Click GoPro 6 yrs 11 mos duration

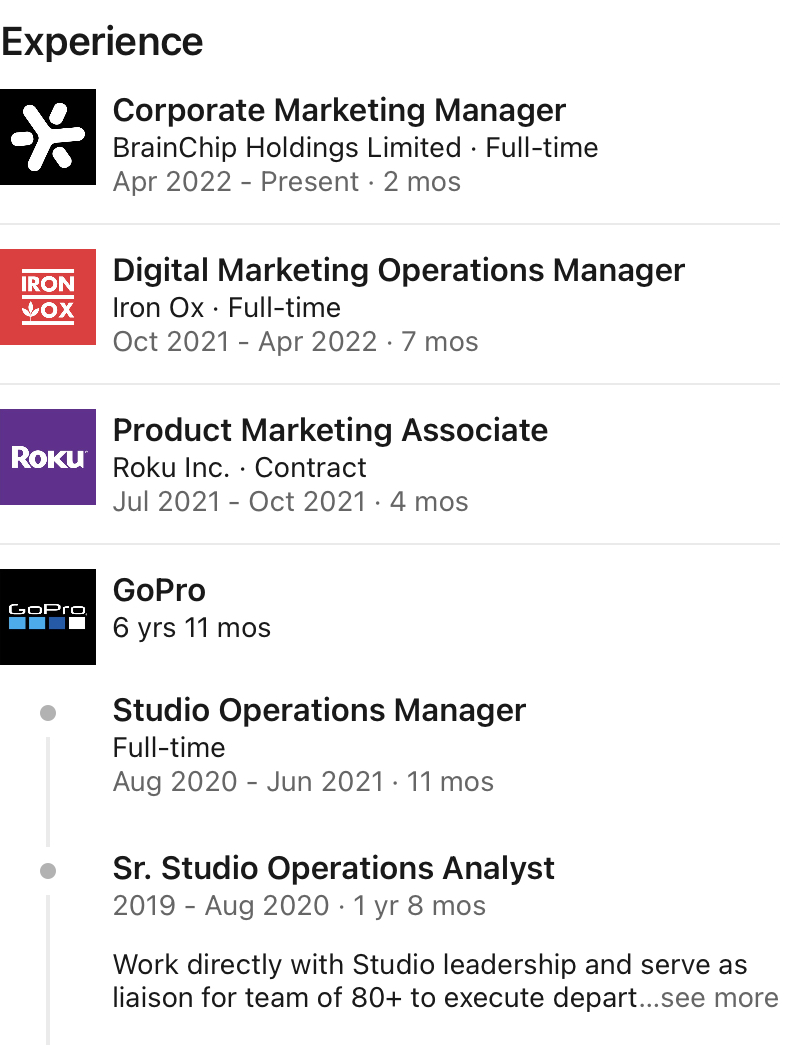[192, 628]
